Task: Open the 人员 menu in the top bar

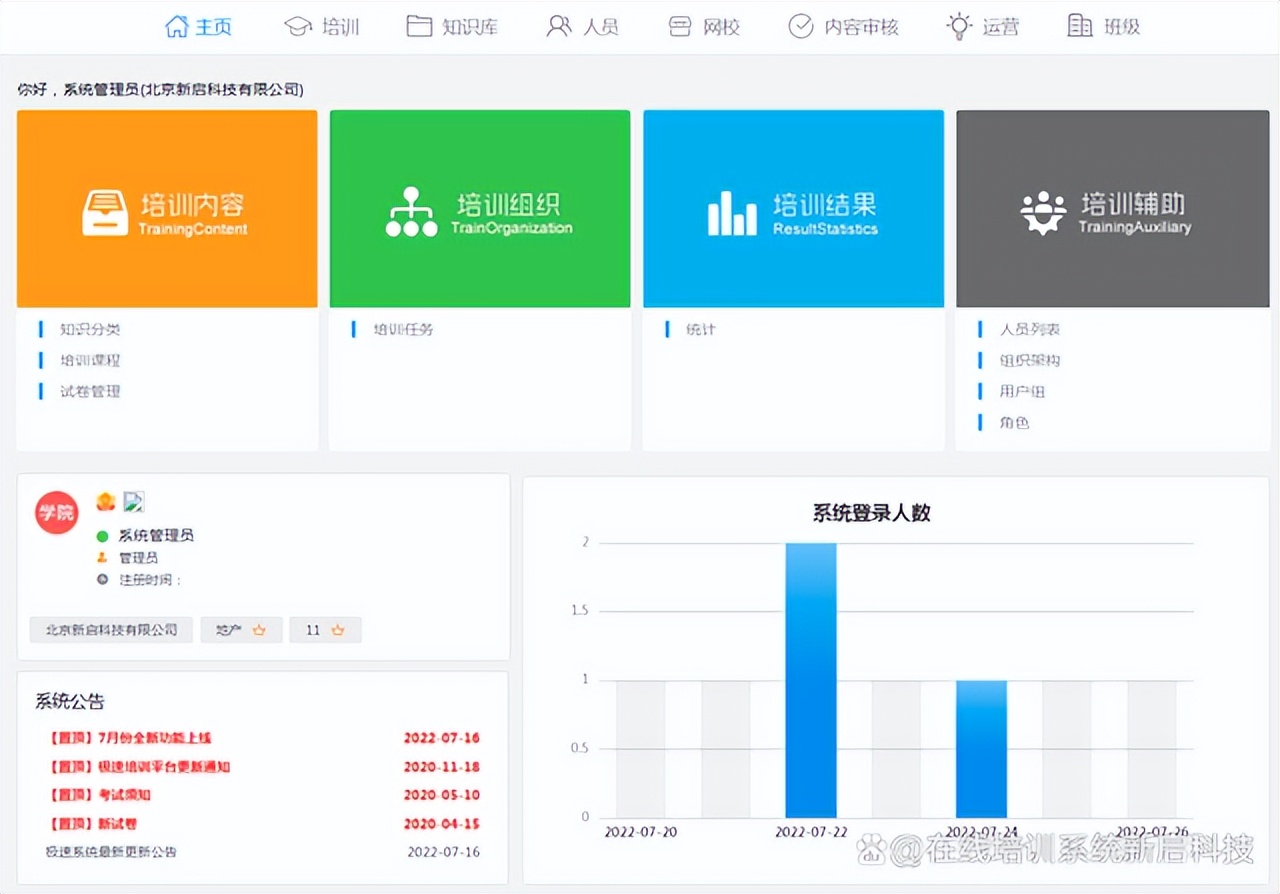Action: pos(583,25)
